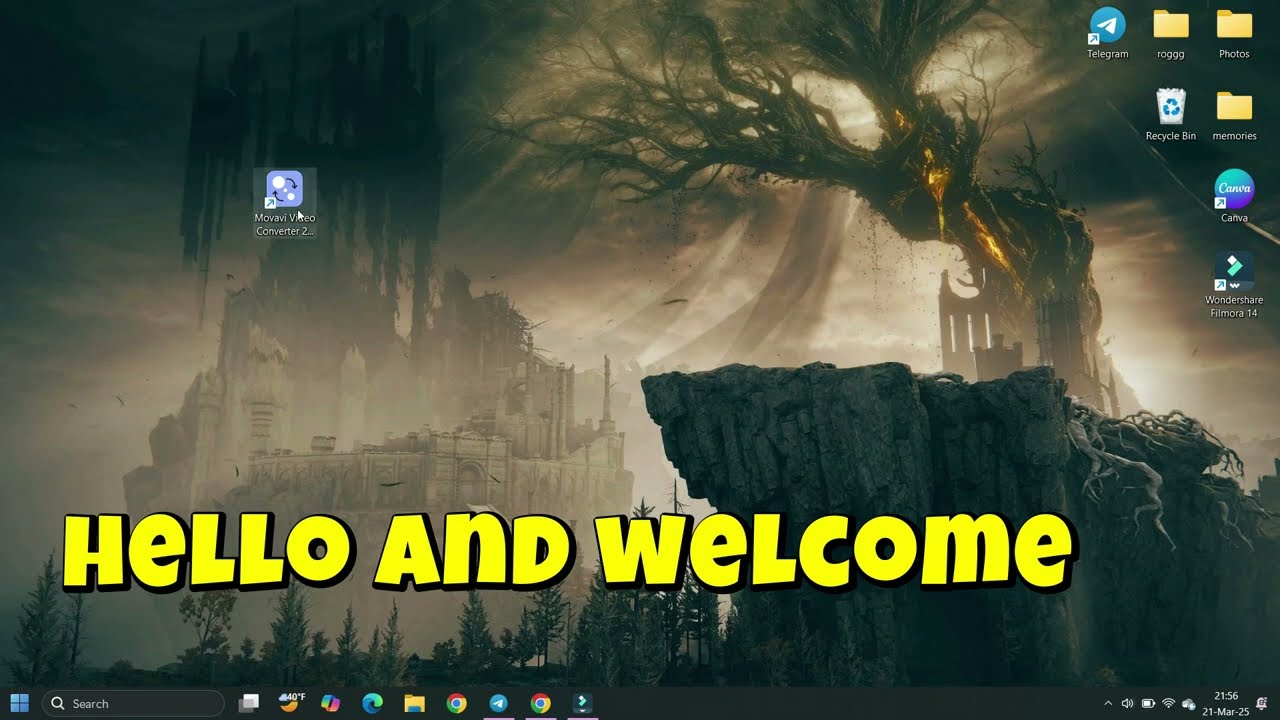Launch Microsoft Edge from the taskbar
Screen dimensions: 1280x720
click(372, 703)
